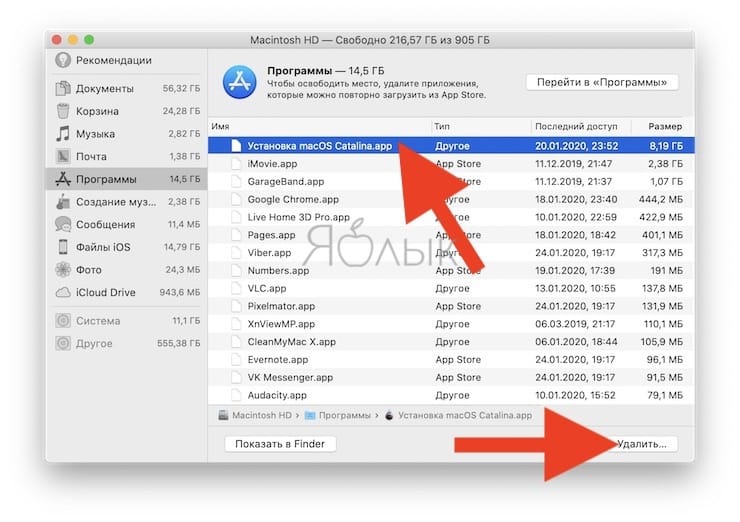
Task: Select Pixelmator.app in the list
Action: (x=451, y=306)
